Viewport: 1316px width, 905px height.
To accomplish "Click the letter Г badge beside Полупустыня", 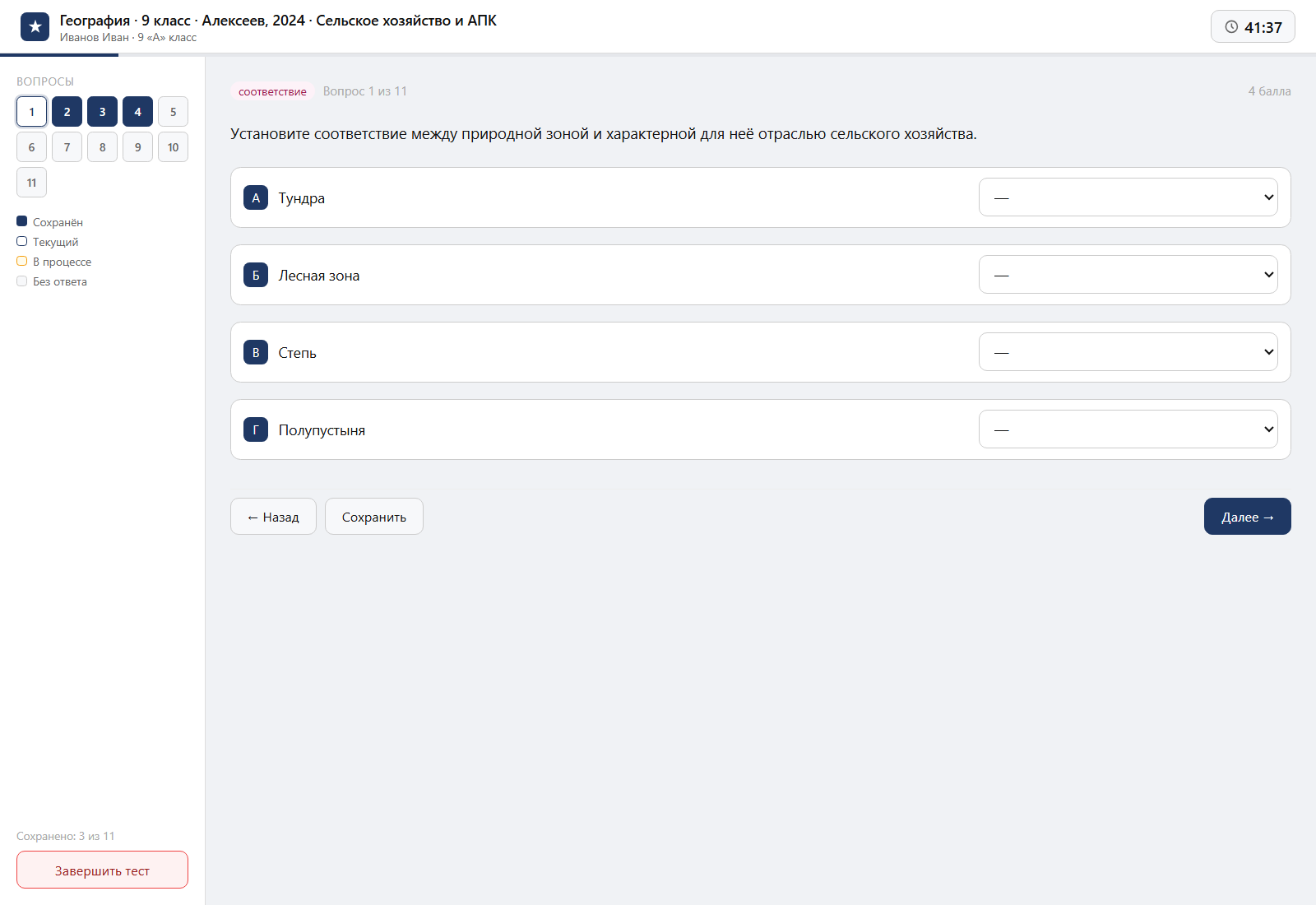I will [x=256, y=429].
